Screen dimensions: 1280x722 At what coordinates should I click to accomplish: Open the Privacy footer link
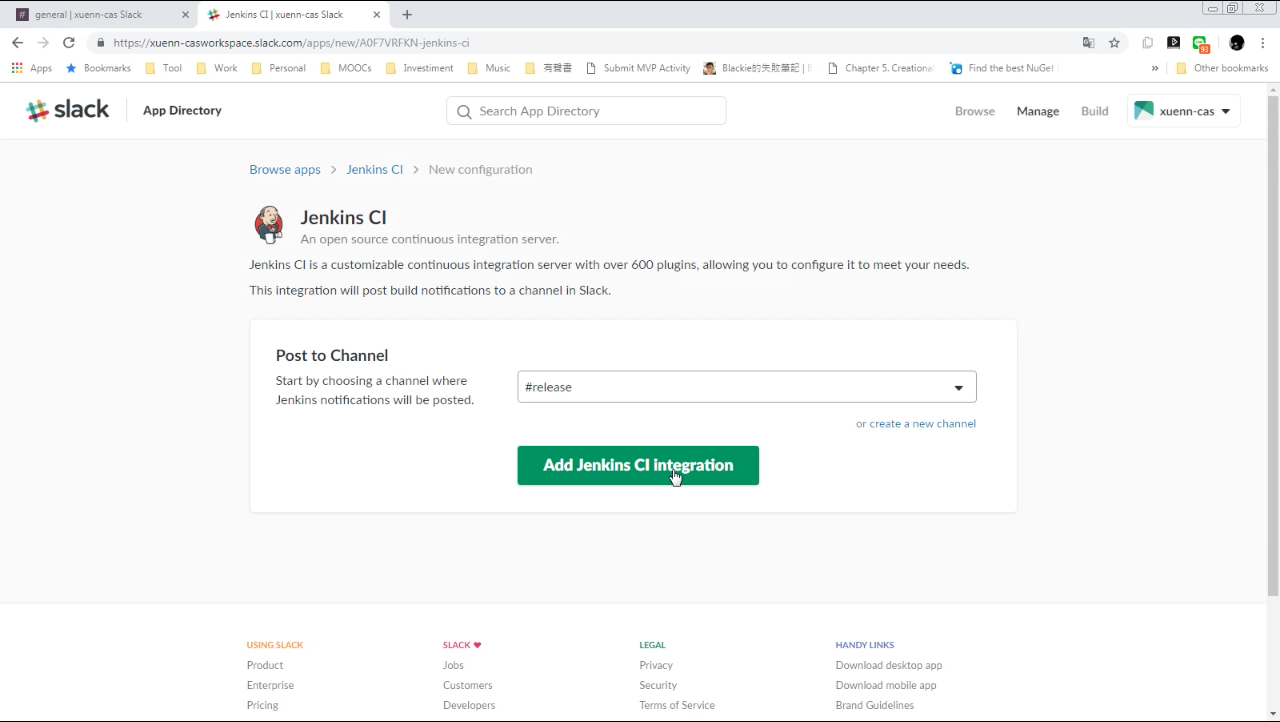pyautogui.click(x=656, y=665)
